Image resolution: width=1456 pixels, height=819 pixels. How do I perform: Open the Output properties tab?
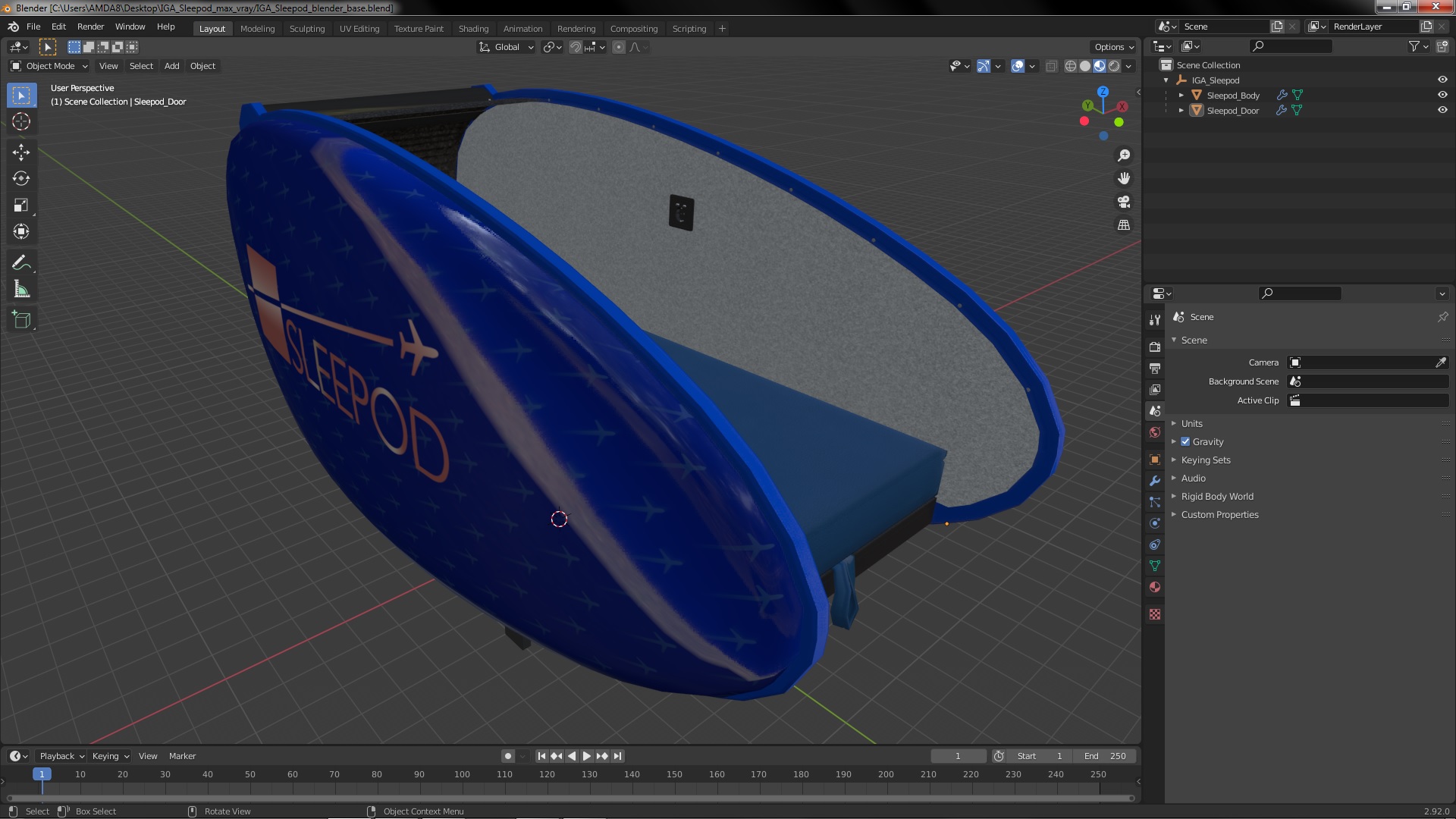(x=1155, y=368)
